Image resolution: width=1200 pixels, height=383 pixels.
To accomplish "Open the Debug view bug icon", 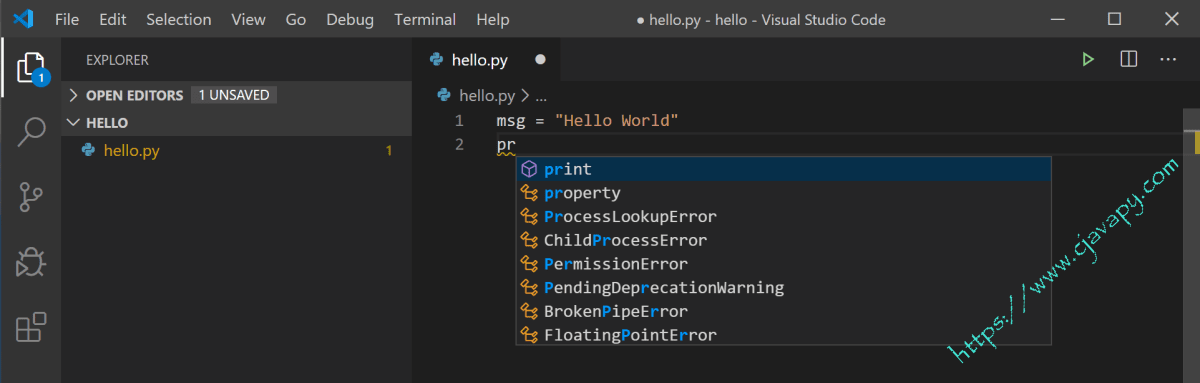I will pos(31,262).
